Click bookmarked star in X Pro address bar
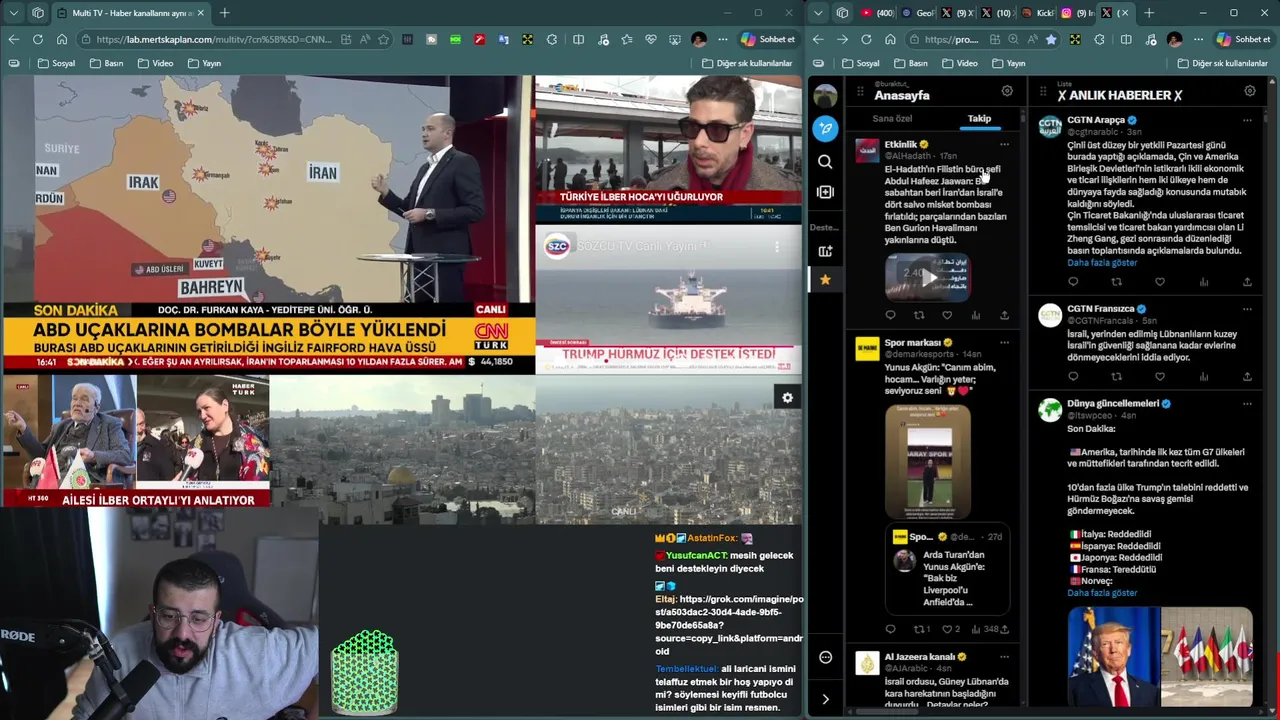The width and height of the screenshot is (1280, 720). pyautogui.click(x=1051, y=39)
